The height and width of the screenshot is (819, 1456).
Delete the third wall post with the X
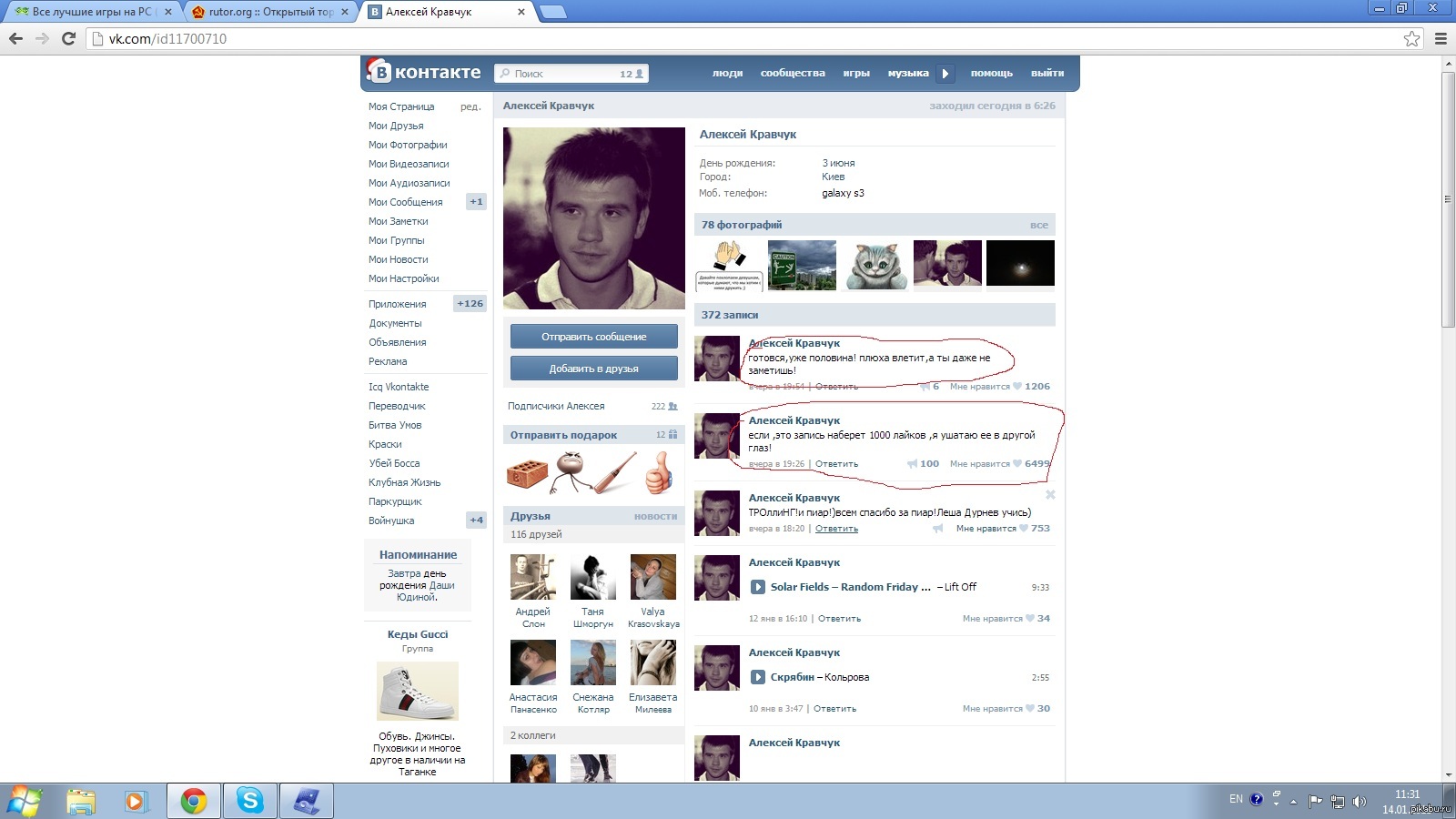coord(1050,495)
